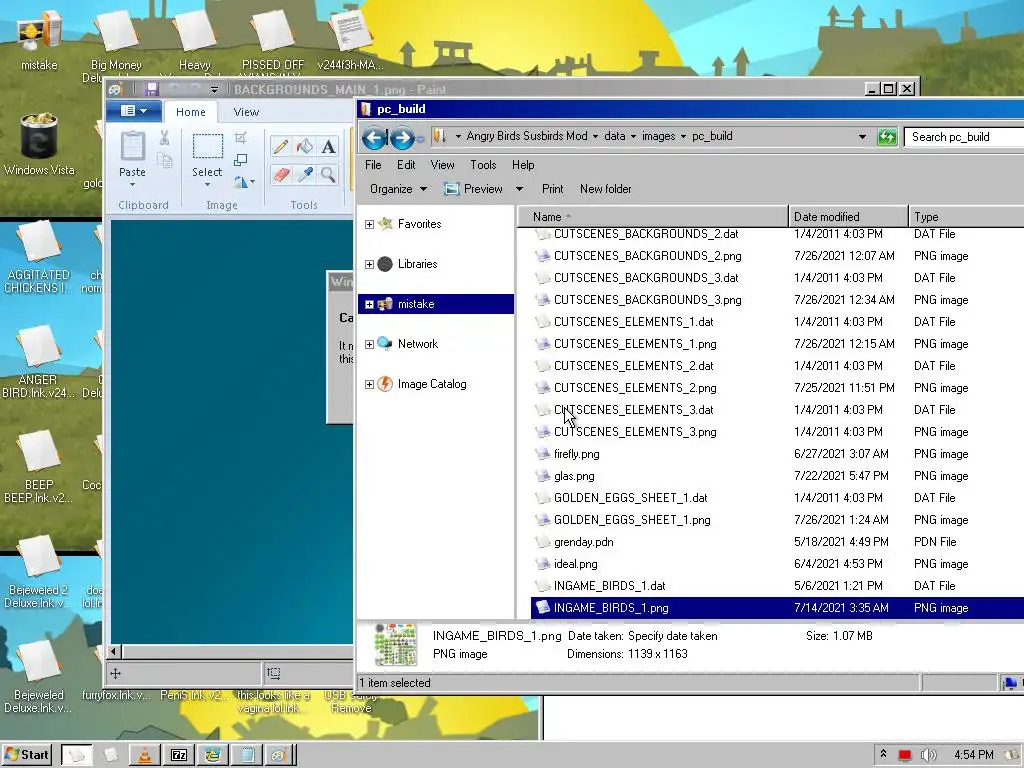Image resolution: width=1024 pixels, height=768 pixels.
Task: Expand the mistake tree node
Action: coord(369,304)
